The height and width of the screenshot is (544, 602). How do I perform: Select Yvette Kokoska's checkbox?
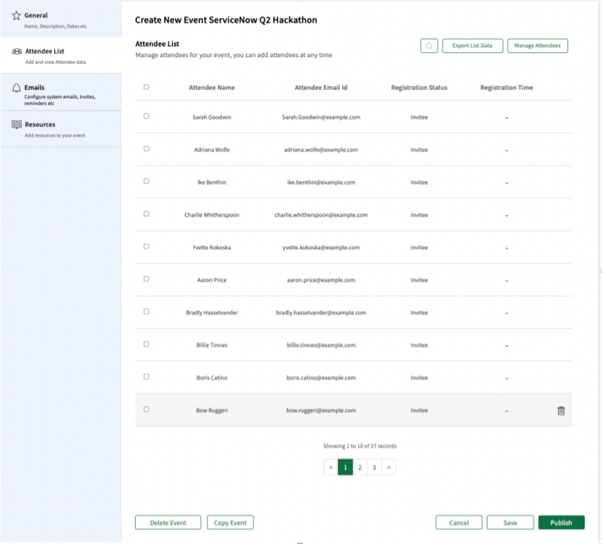pos(146,246)
